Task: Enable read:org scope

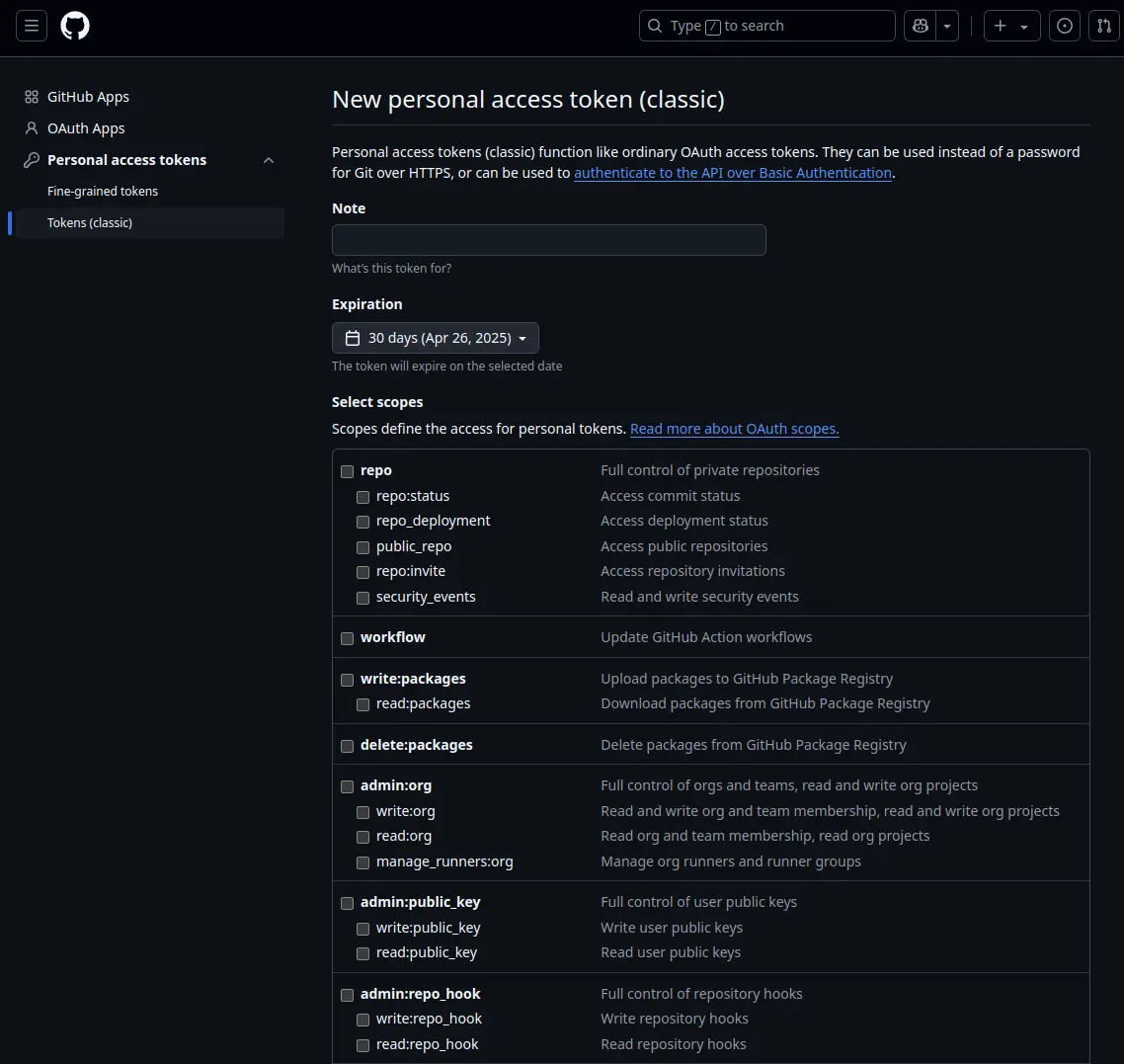Action: point(363,838)
